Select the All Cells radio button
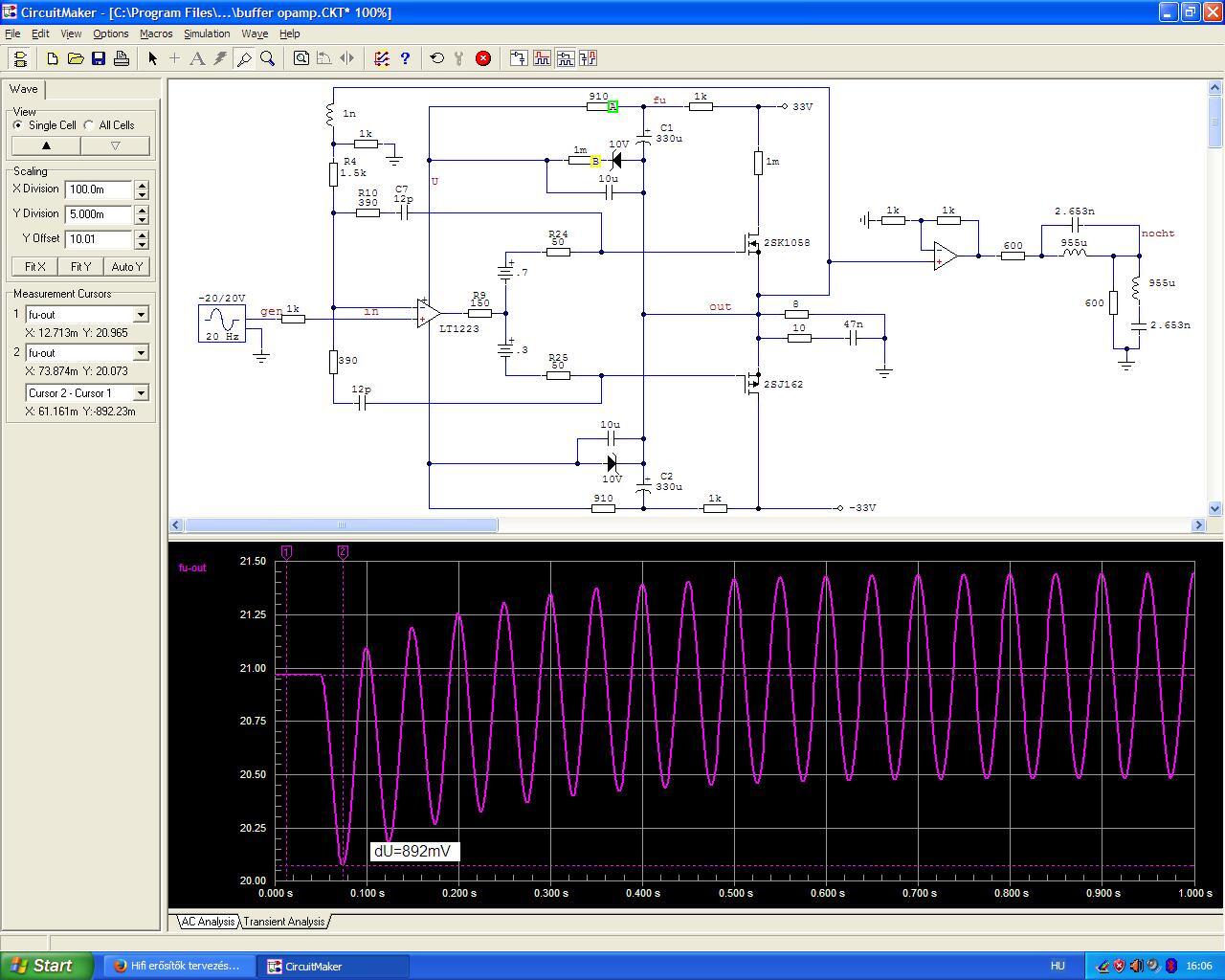This screenshot has width=1225, height=980. [89, 125]
